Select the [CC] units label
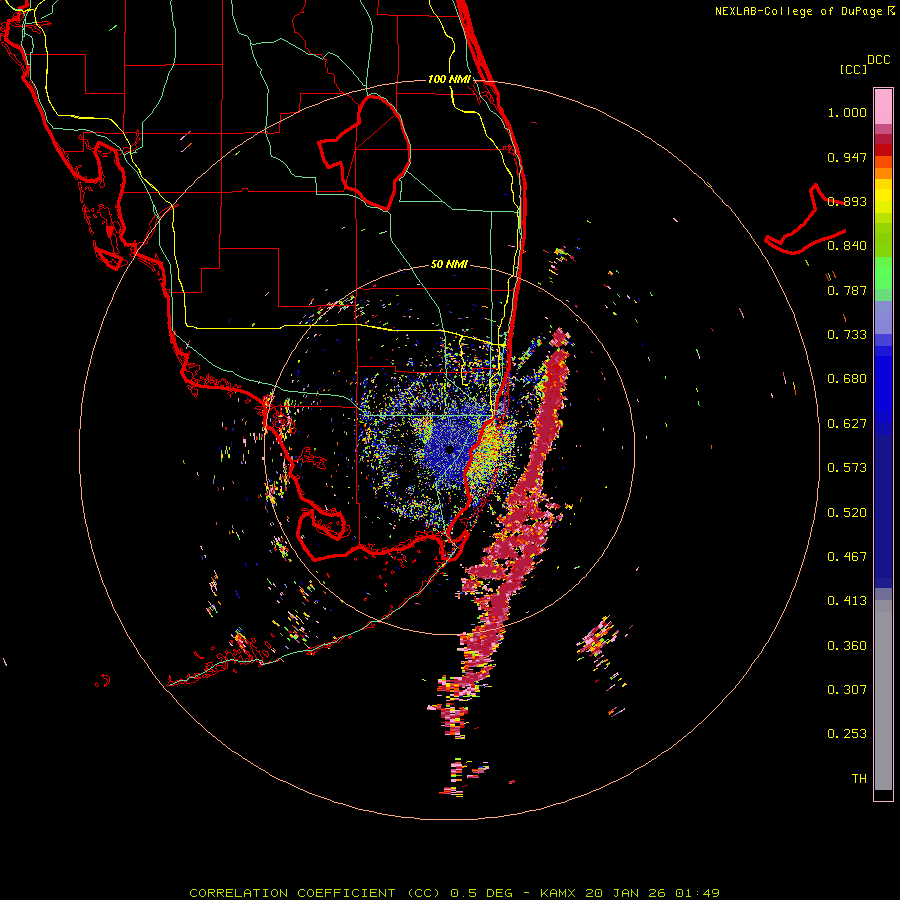The width and height of the screenshot is (900, 900). 854,69
